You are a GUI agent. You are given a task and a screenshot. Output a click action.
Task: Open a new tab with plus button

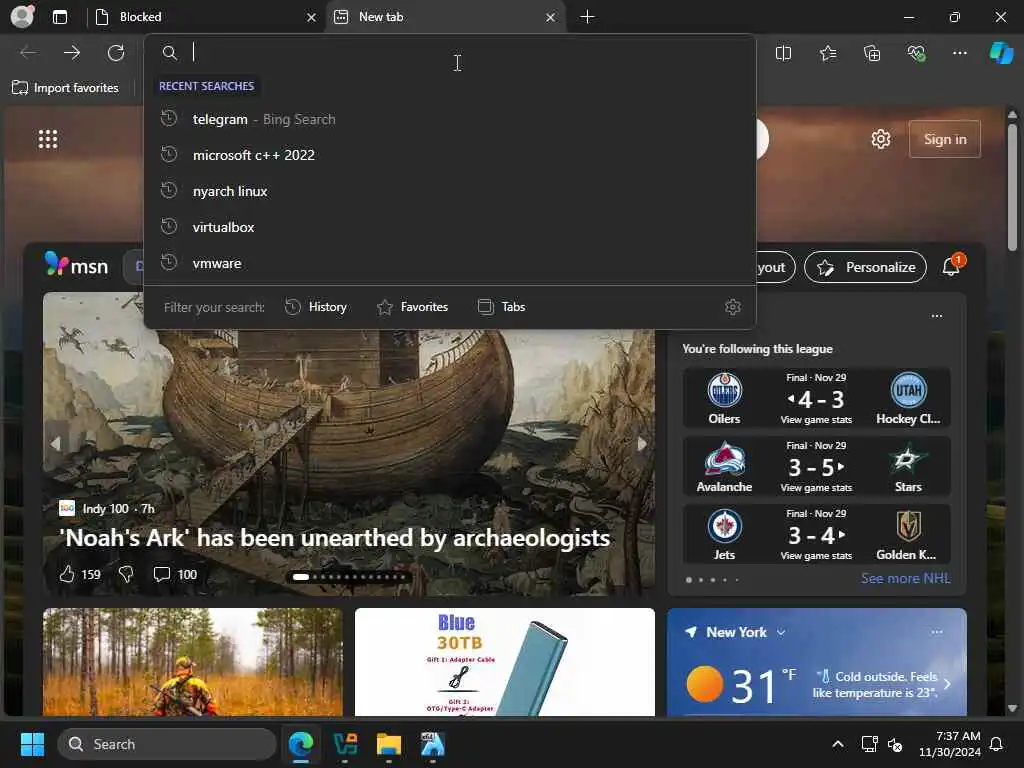pyautogui.click(x=587, y=17)
